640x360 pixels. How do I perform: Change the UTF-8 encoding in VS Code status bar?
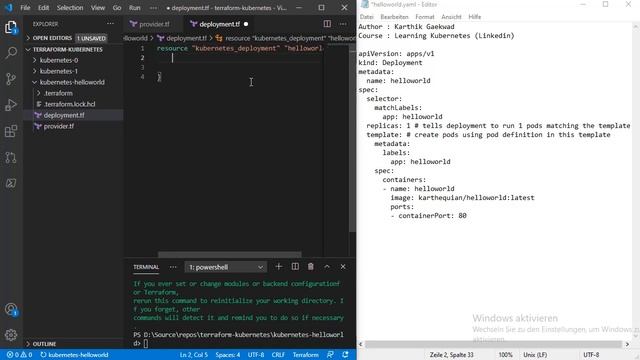click(256, 355)
